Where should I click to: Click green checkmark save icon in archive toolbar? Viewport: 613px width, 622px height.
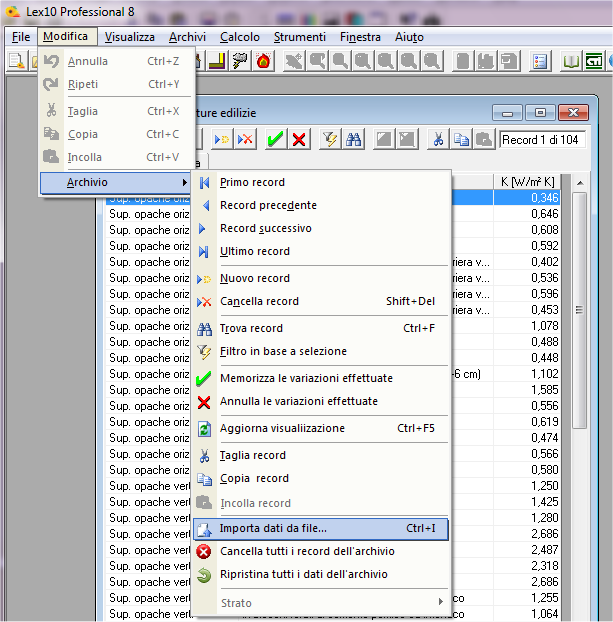coord(275,139)
